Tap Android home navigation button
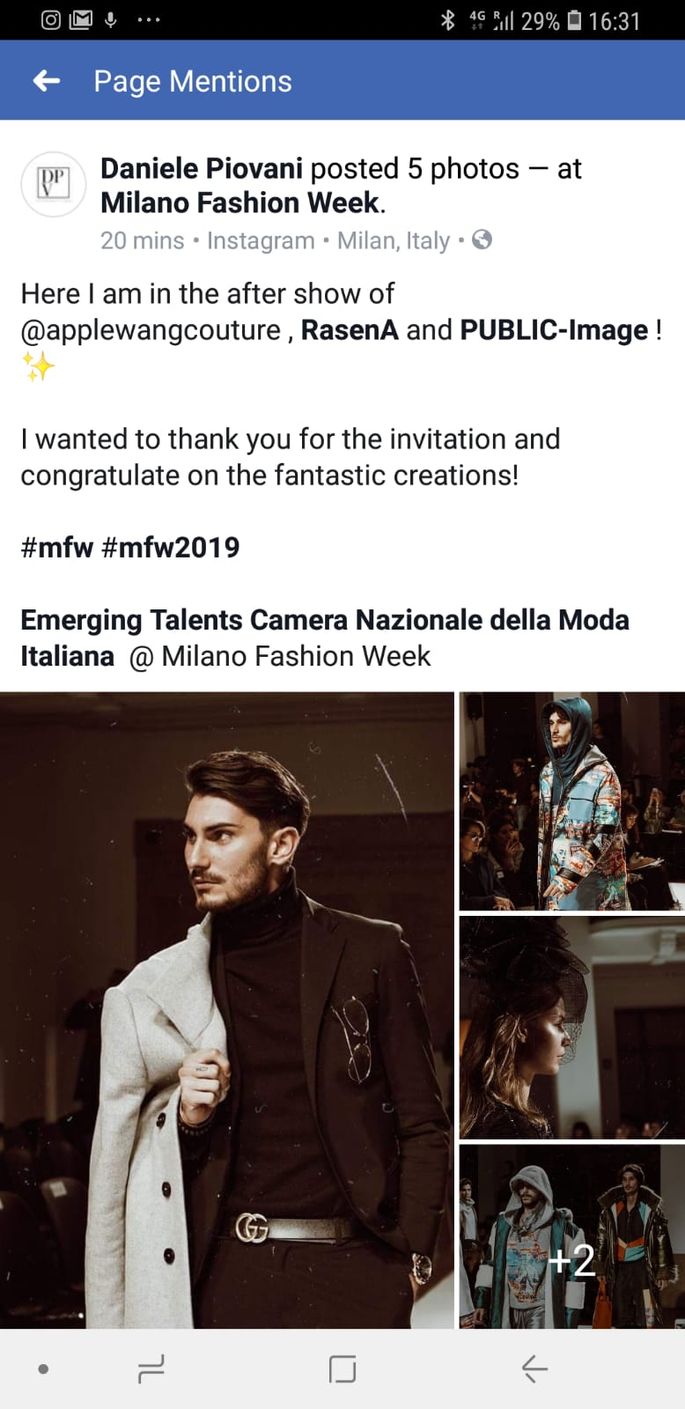This screenshot has height=1409, width=685. (342, 1369)
